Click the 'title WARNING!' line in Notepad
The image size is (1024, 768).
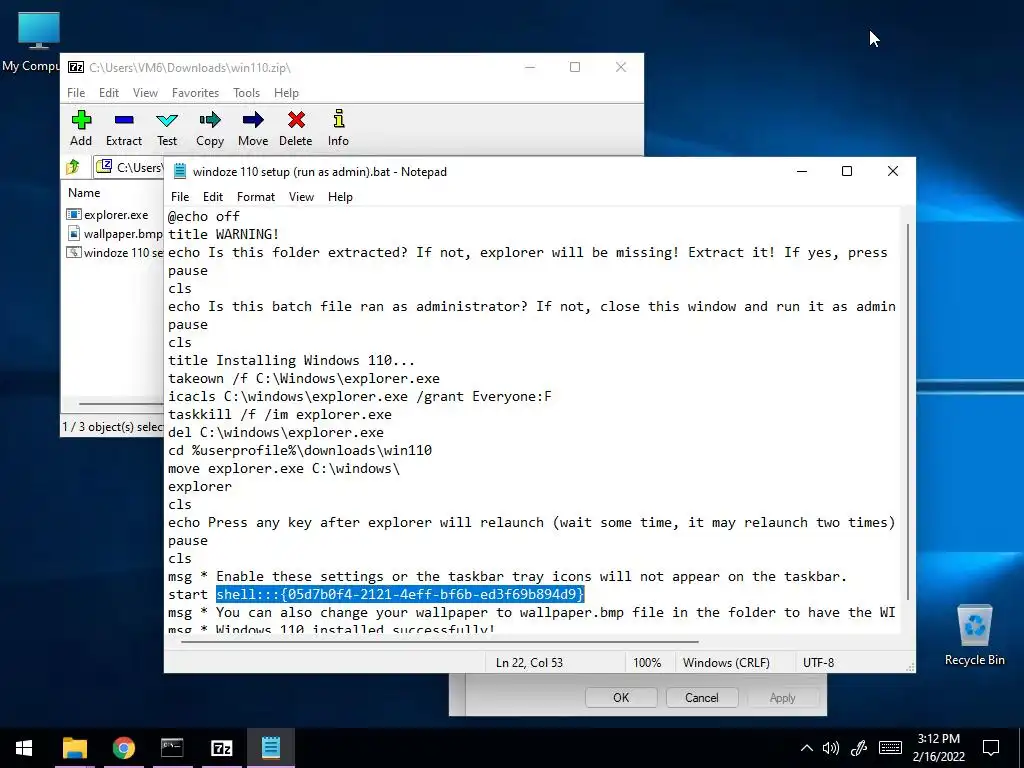[223, 234]
